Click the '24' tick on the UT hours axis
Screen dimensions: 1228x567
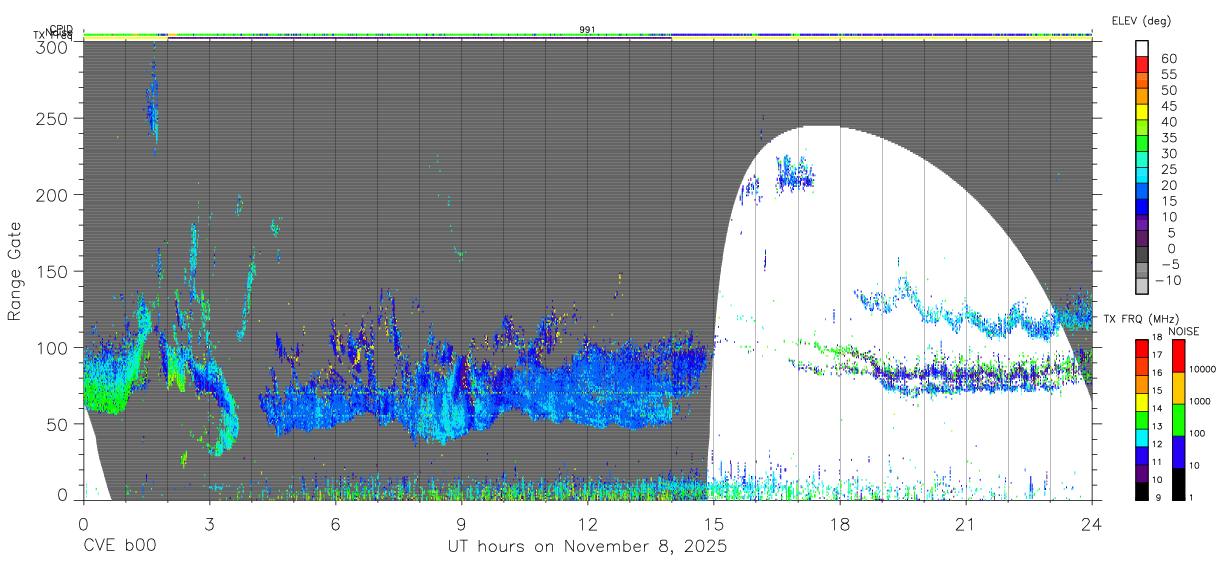pyautogui.click(x=1092, y=523)
